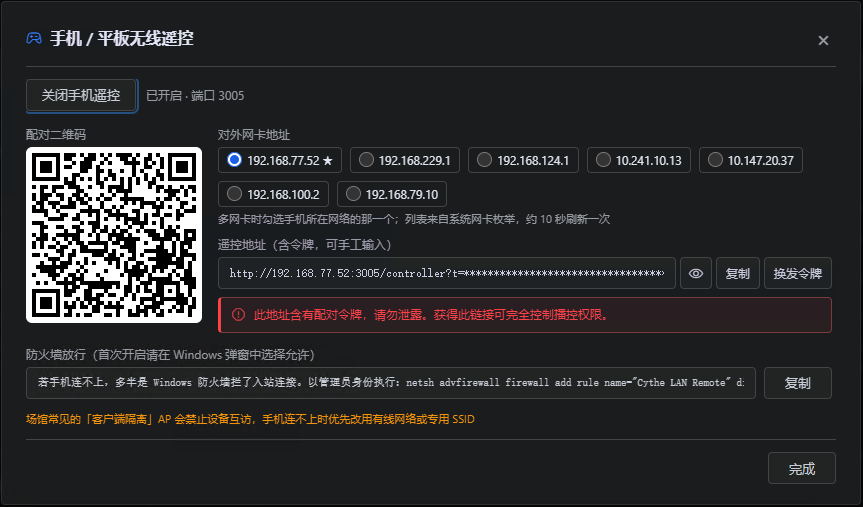The width and height of the screenshot is (863, 507).
Task: Click the remote control URL field
Action: coord(446,273)
